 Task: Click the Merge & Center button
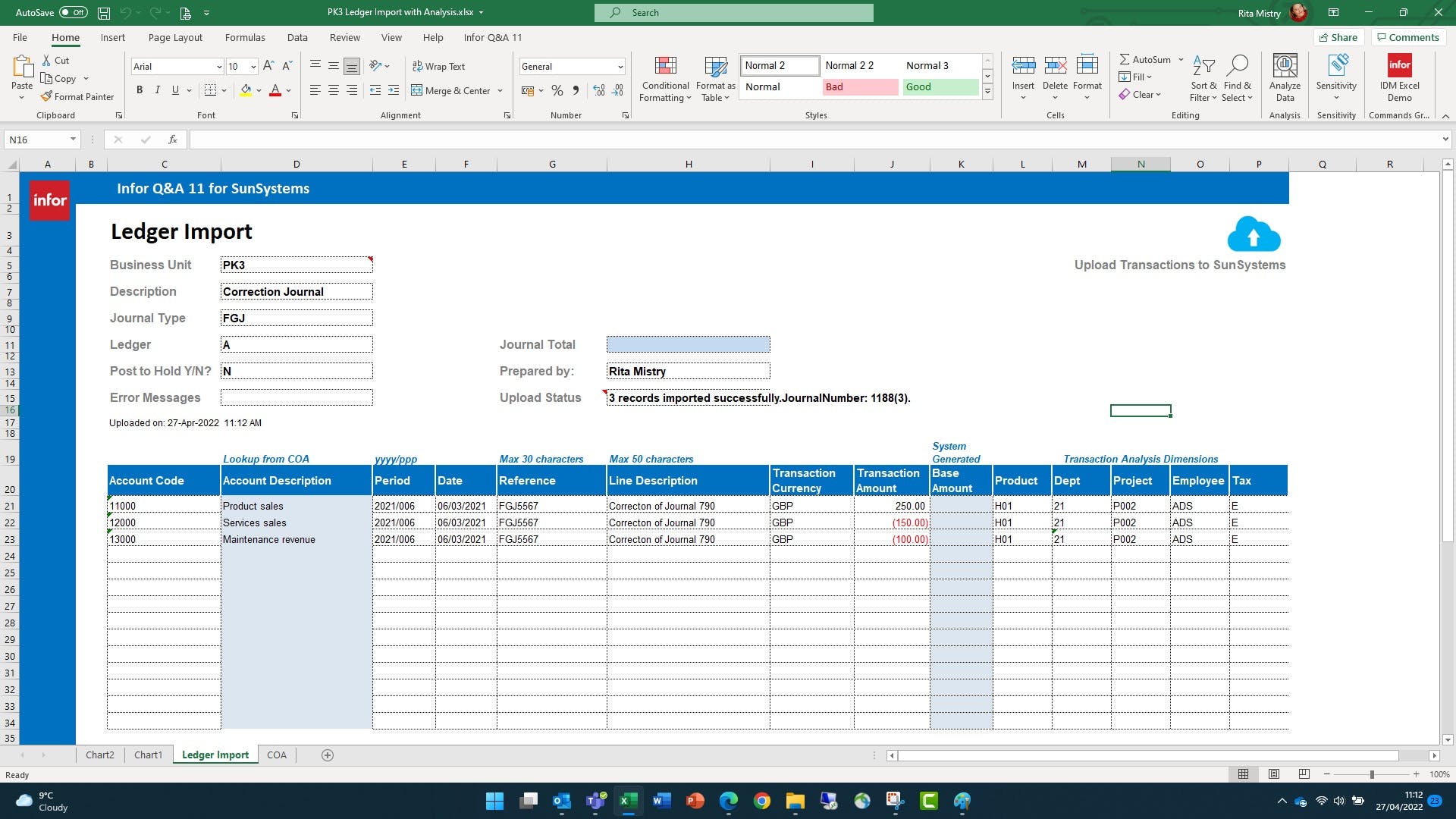[451, 90]
